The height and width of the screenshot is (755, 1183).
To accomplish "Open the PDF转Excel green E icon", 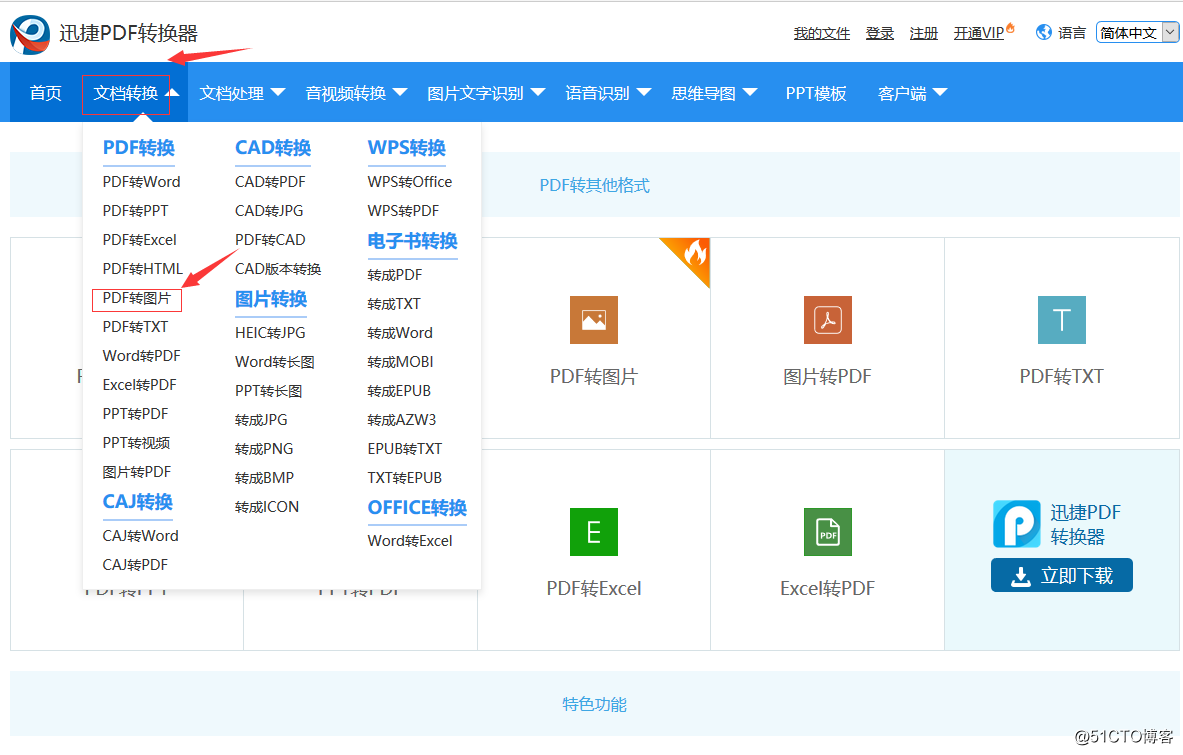I will (594, 532).
